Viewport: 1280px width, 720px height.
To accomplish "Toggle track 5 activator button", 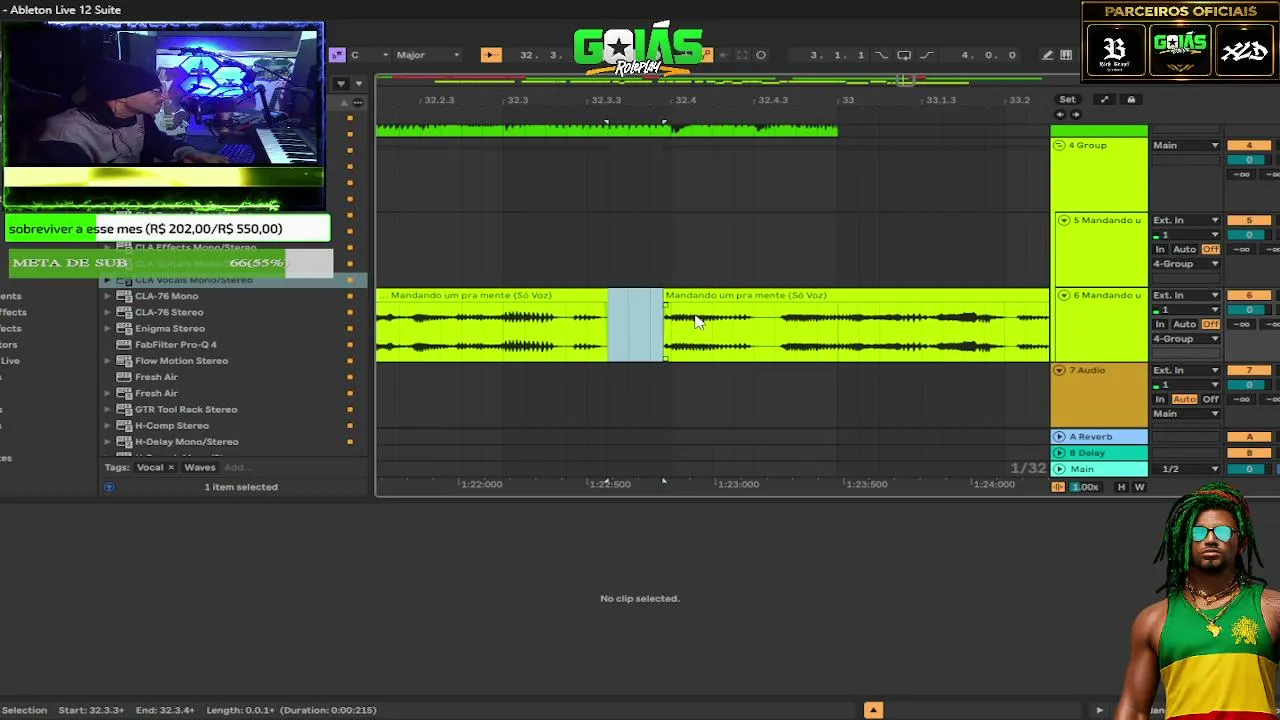I will 1248,220.
